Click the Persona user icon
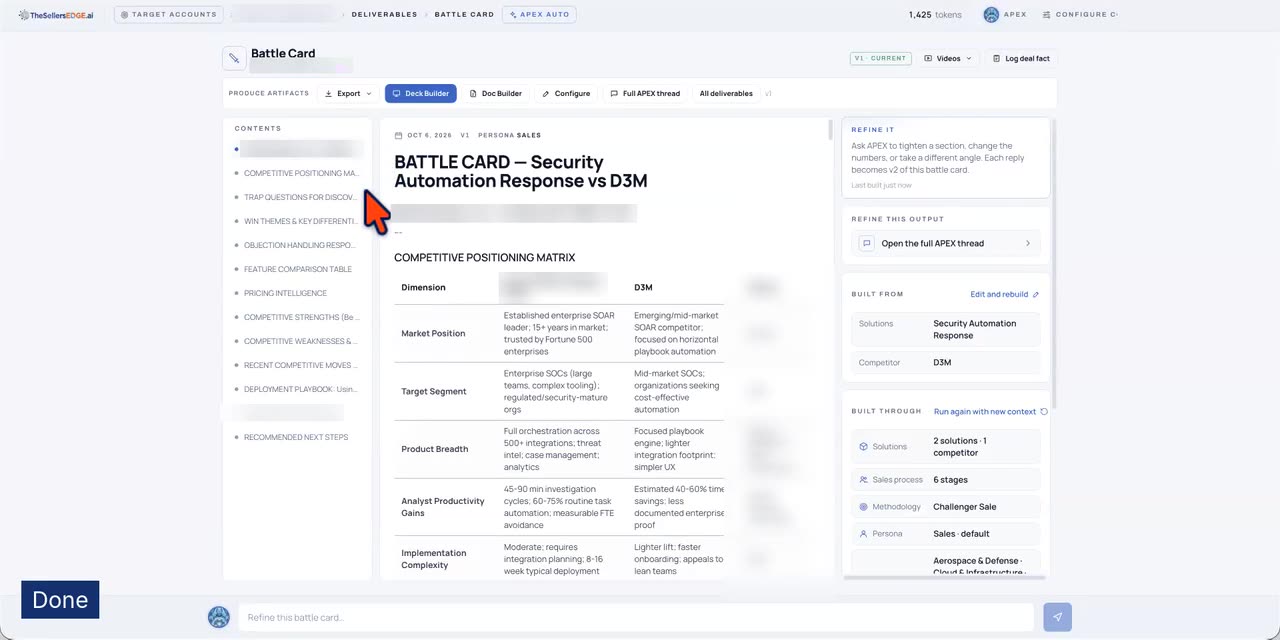 tap(864, 534)
